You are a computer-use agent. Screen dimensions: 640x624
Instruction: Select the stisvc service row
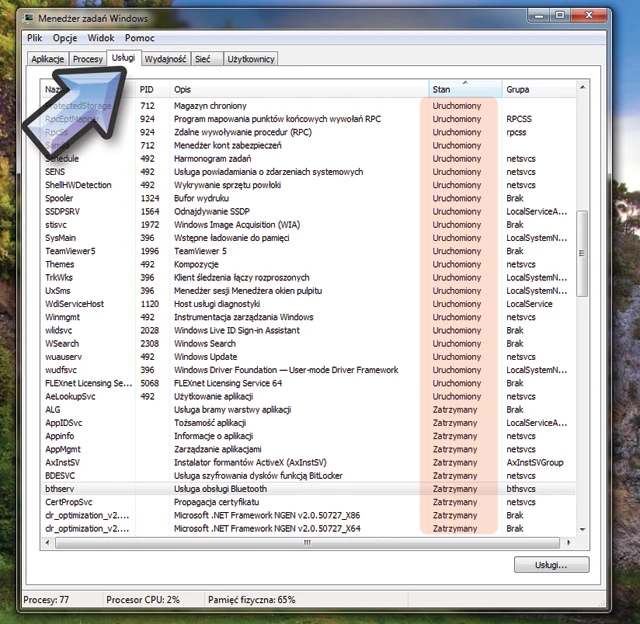pos(308,225)
